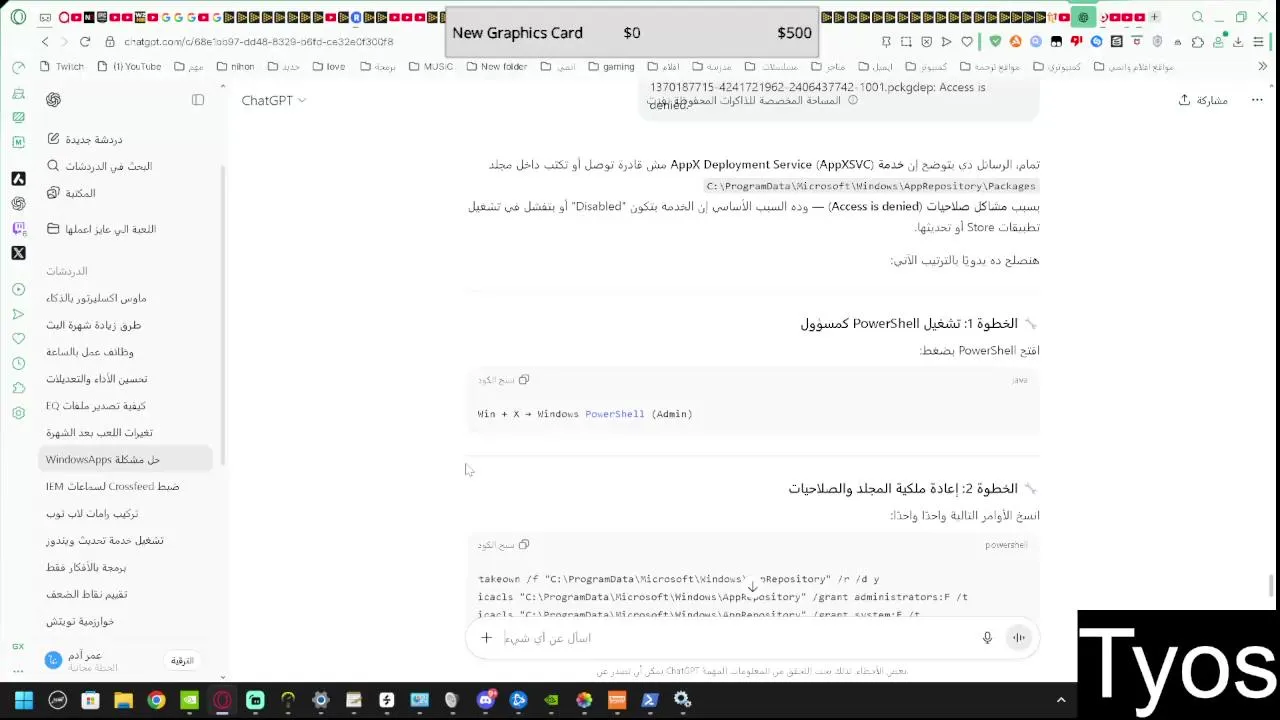Screen dimensions: 1280x720
Task: Click the info icon beside saved memories notice
Action: (x=853, y=100)
